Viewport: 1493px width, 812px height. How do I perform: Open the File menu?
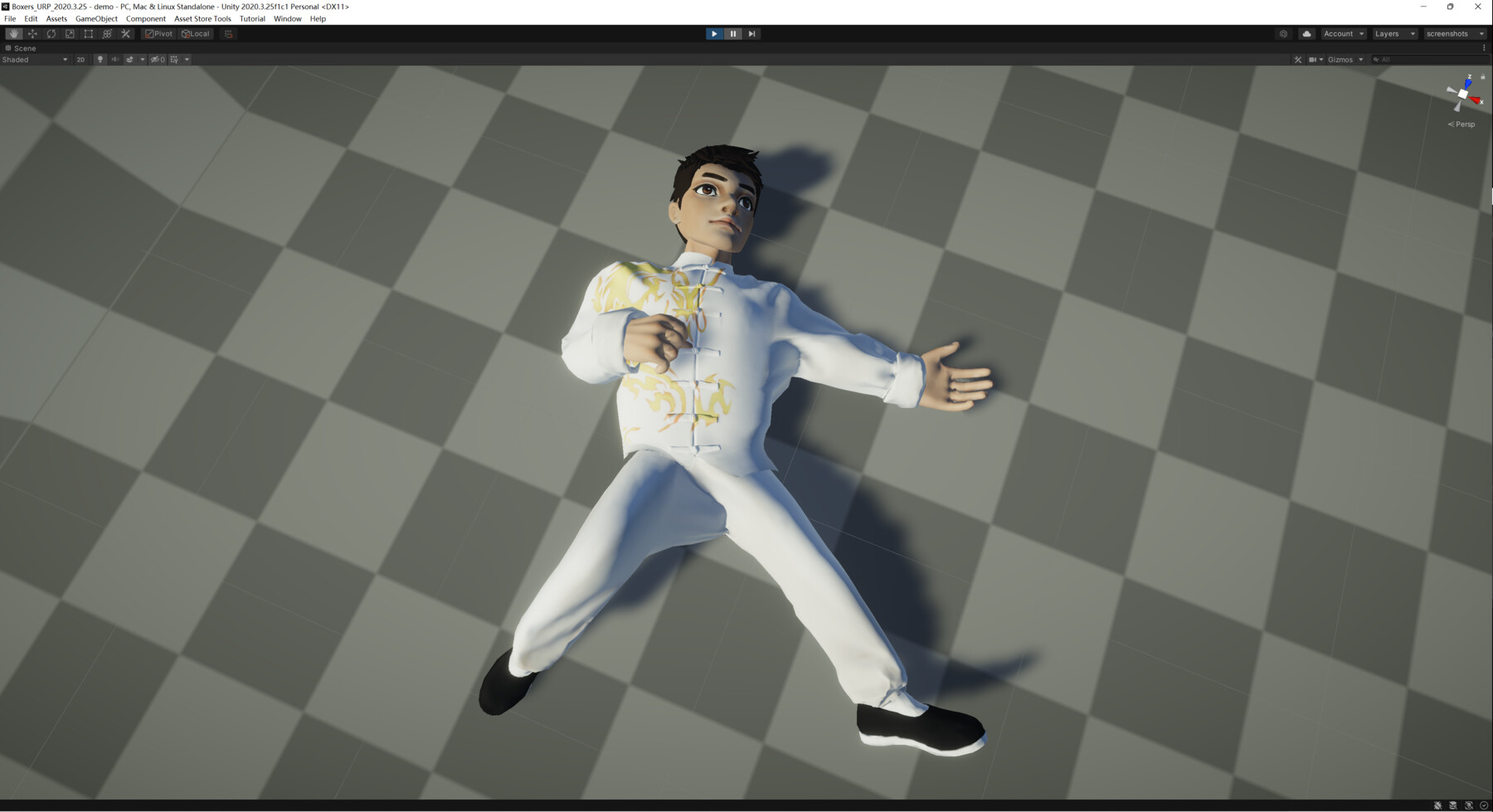tap(10, 18)
